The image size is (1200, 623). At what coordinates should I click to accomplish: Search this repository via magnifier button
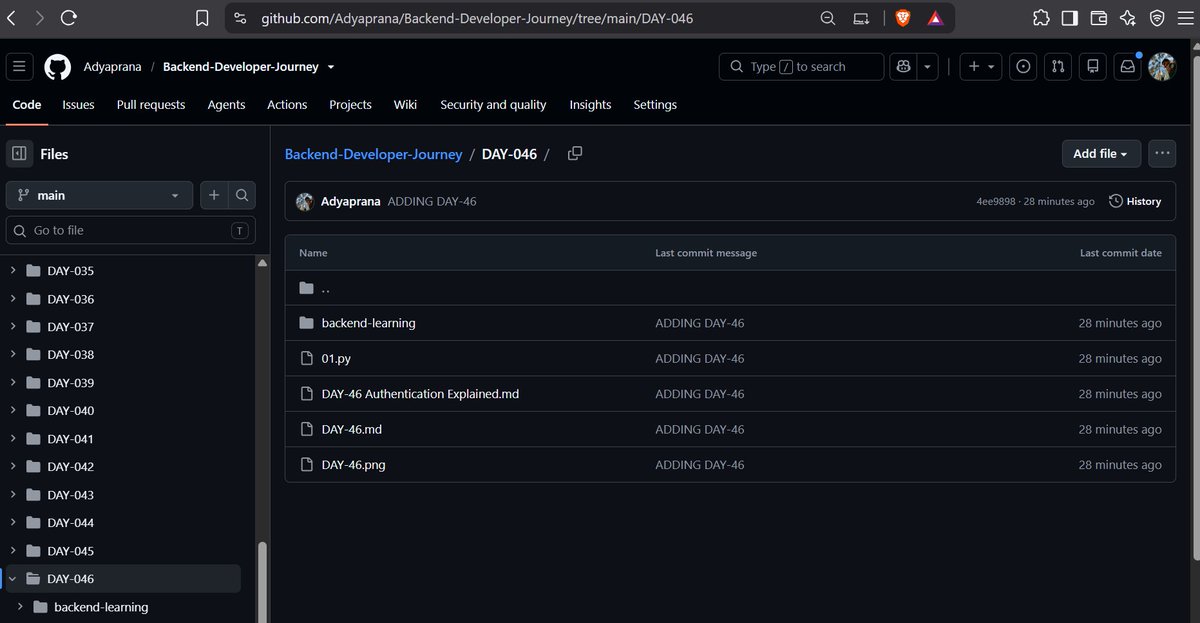pos(242,196)
